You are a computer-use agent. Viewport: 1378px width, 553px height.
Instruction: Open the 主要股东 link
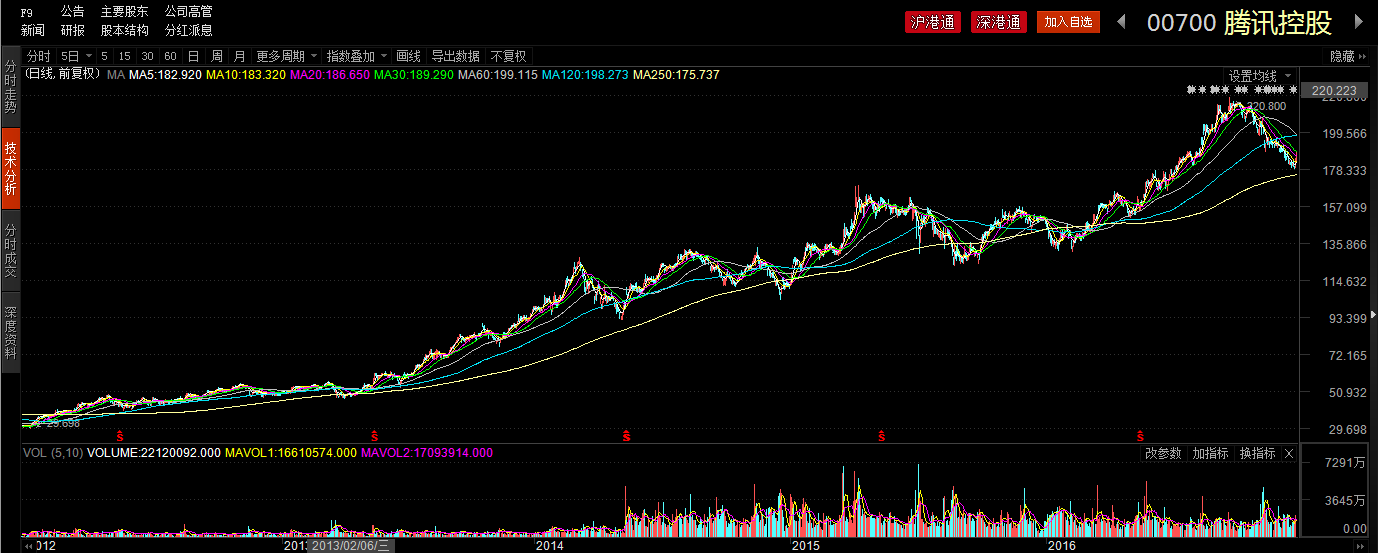click(124, 11)
